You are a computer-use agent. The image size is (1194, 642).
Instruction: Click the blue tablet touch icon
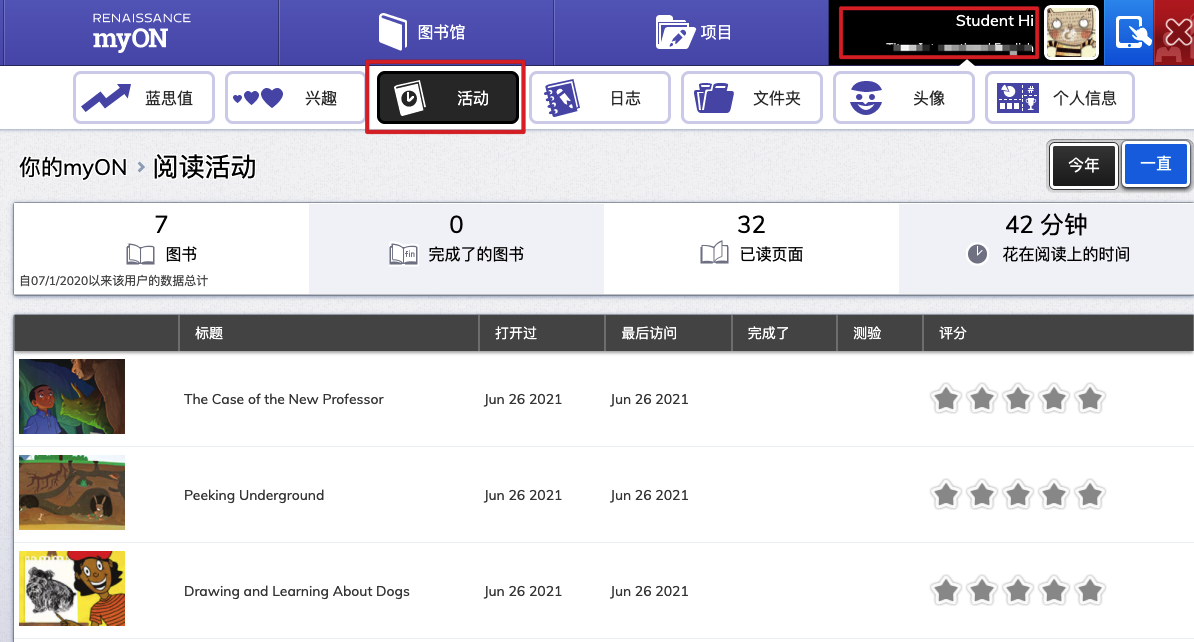[1130, 33]
